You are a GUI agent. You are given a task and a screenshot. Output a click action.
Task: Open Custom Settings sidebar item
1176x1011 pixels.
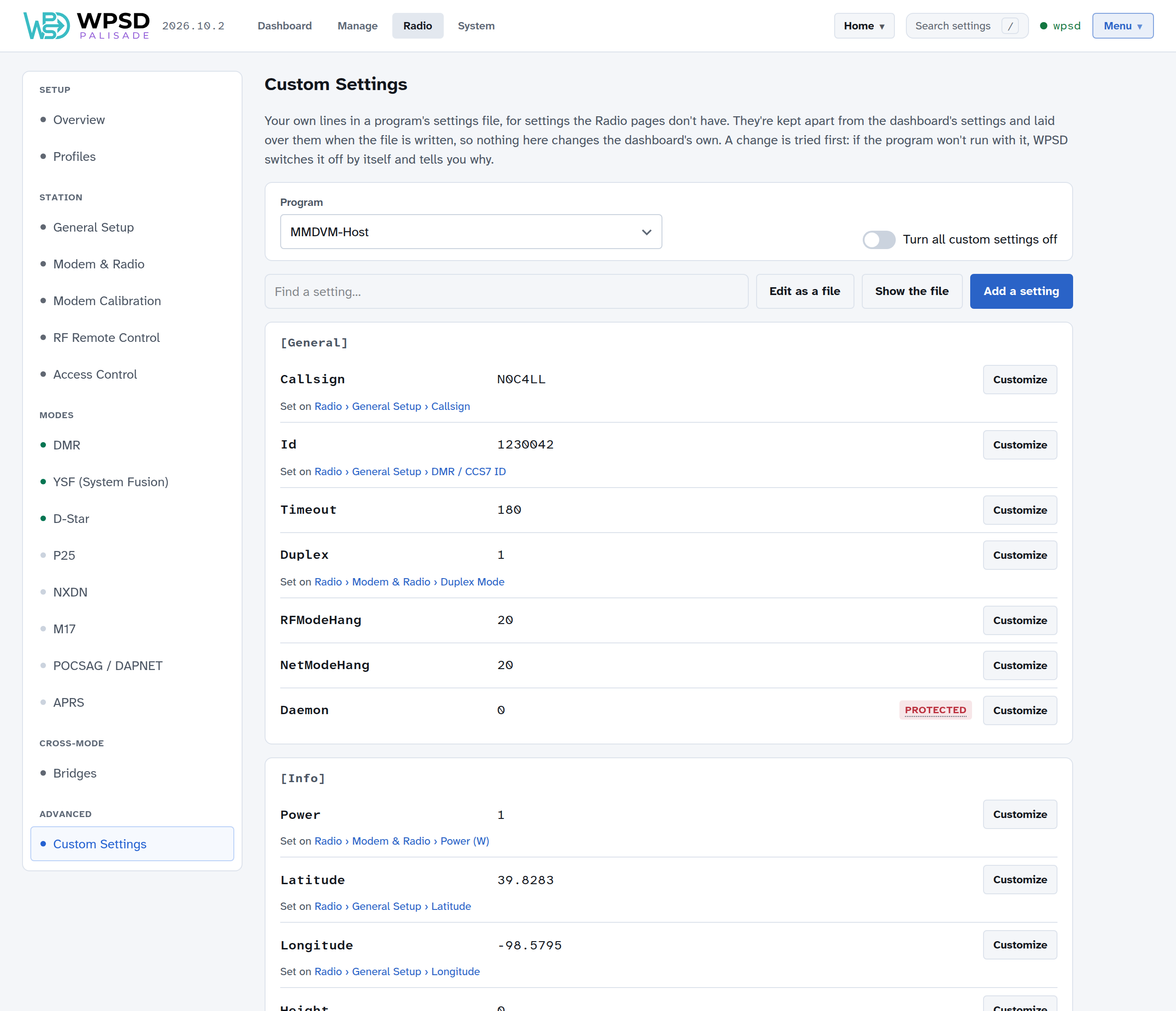coord(132,844)
